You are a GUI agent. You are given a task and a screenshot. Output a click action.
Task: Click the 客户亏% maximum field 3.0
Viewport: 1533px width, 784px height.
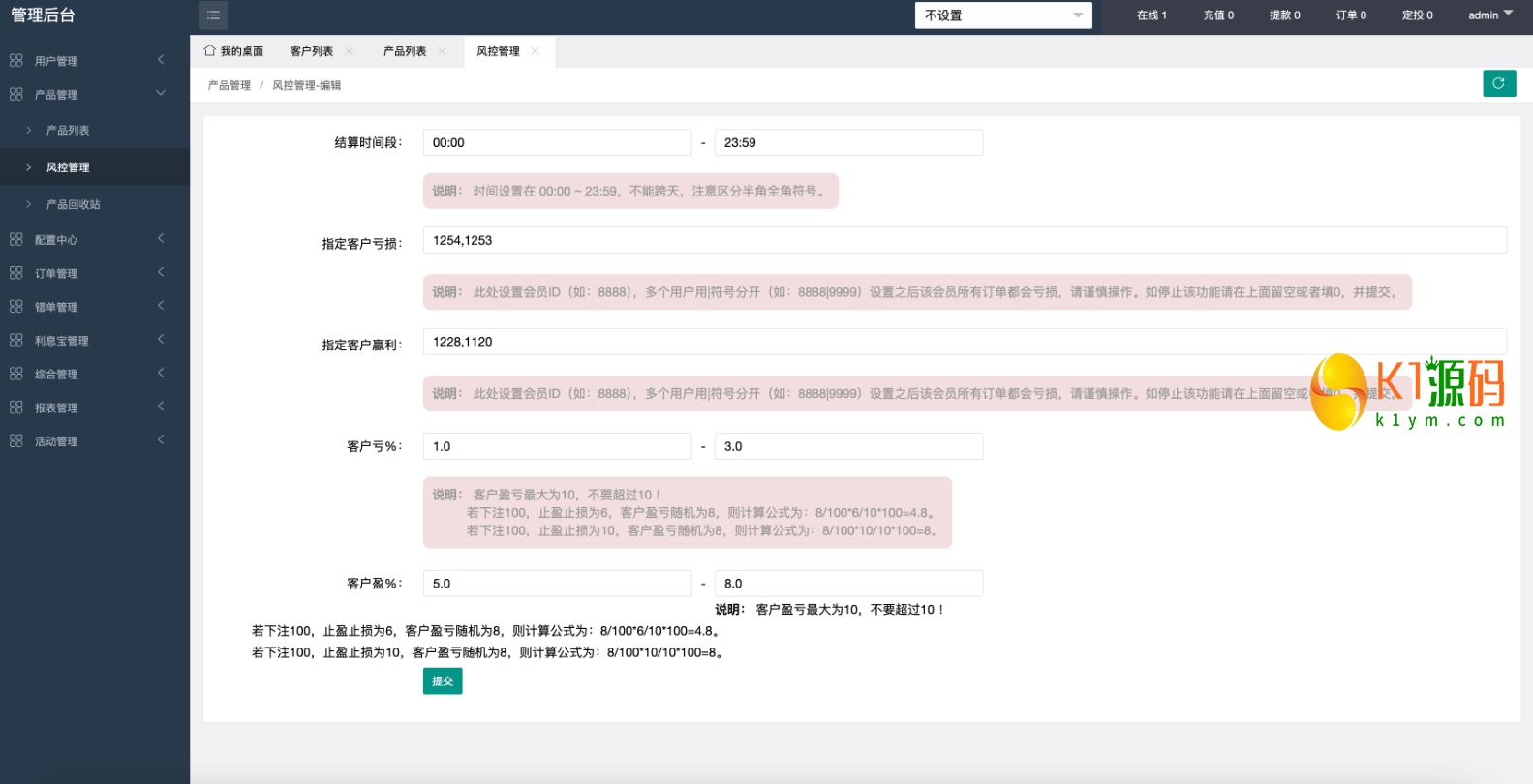[x=848, y=446]
